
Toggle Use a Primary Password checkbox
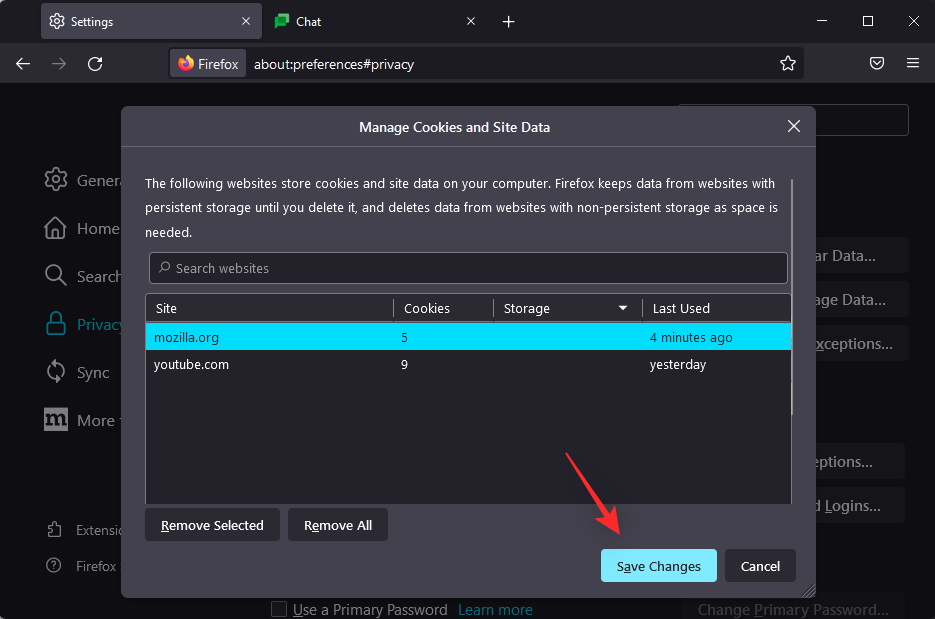(280, 610)
